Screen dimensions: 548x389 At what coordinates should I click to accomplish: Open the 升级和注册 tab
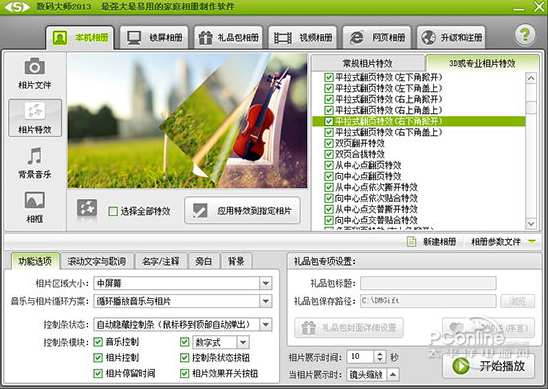pyautogui.click(x=451, y=37)
